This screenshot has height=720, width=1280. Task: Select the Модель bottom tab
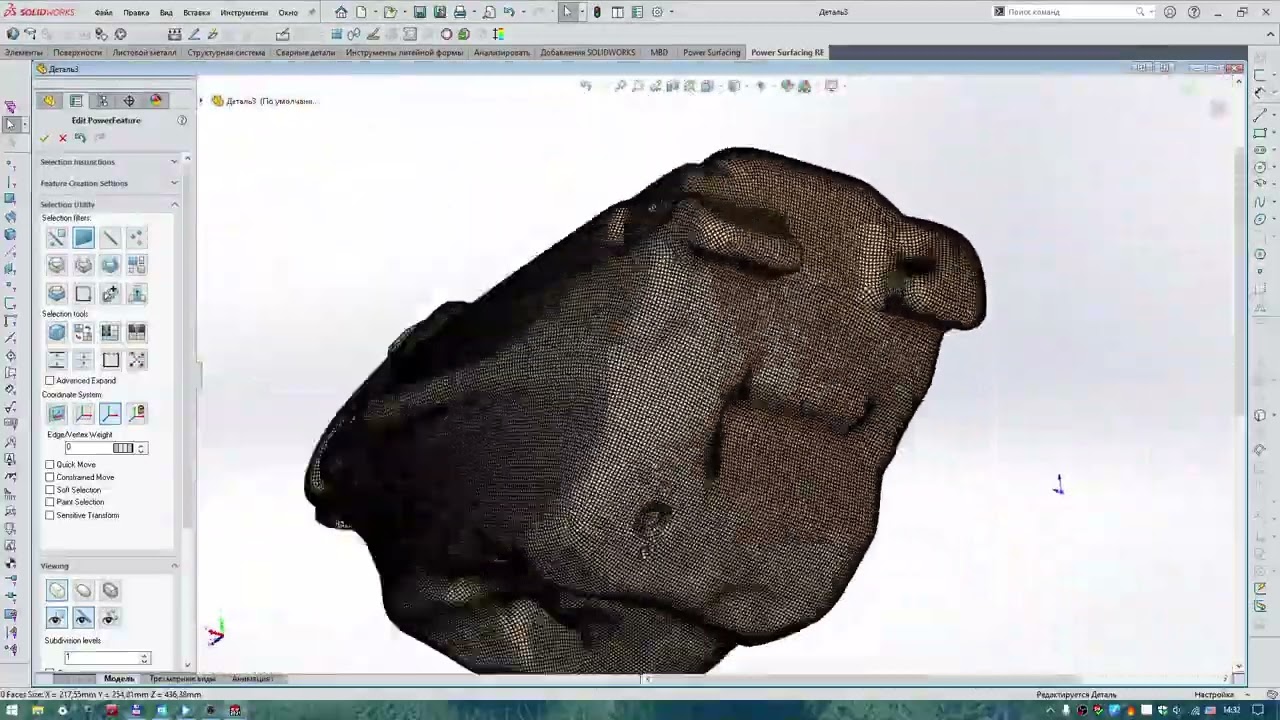pos(119,678)
